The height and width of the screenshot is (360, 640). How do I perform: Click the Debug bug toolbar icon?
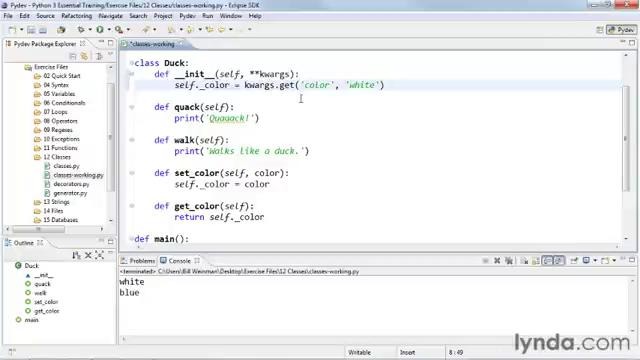pos(81,30)
